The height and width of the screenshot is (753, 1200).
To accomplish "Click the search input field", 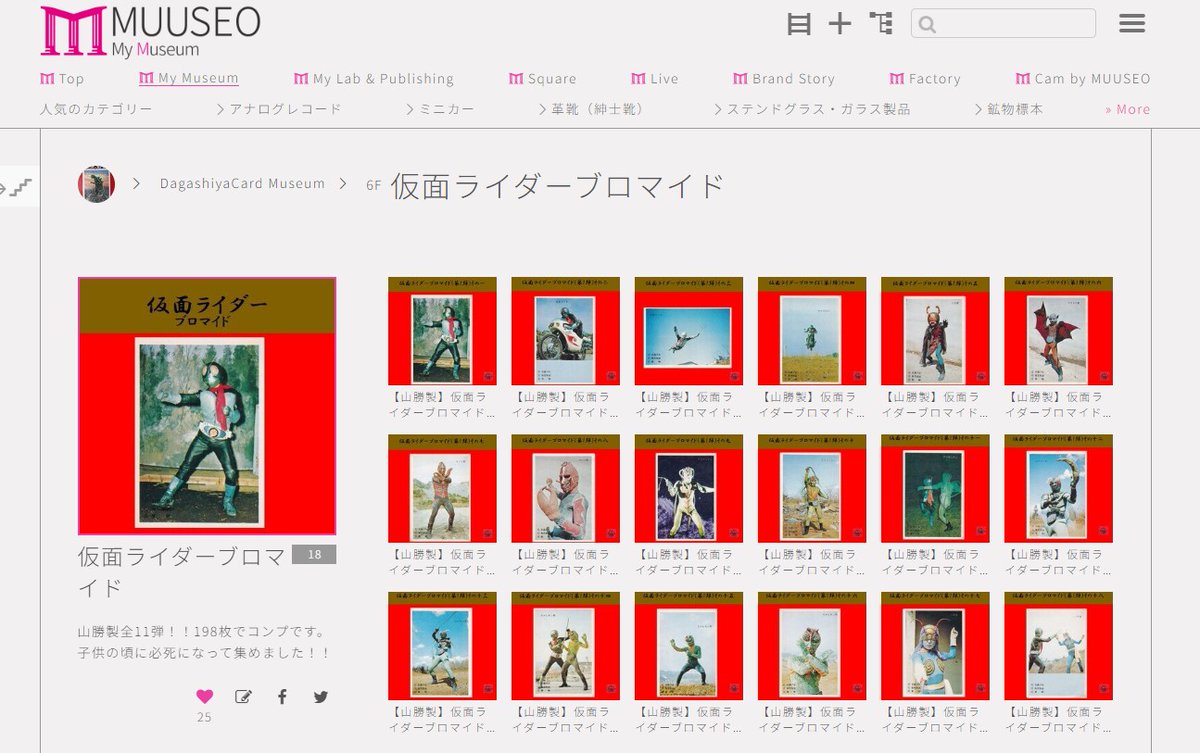I will [x=1003, y=24].
